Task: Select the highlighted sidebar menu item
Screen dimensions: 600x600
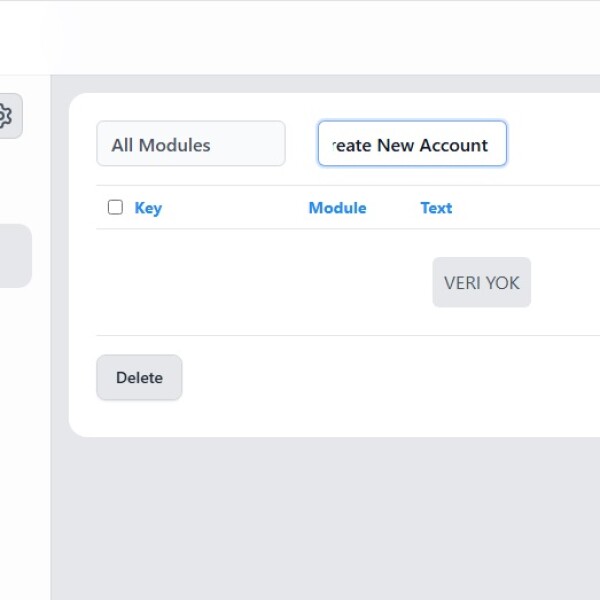Action: tap(15, 256)
